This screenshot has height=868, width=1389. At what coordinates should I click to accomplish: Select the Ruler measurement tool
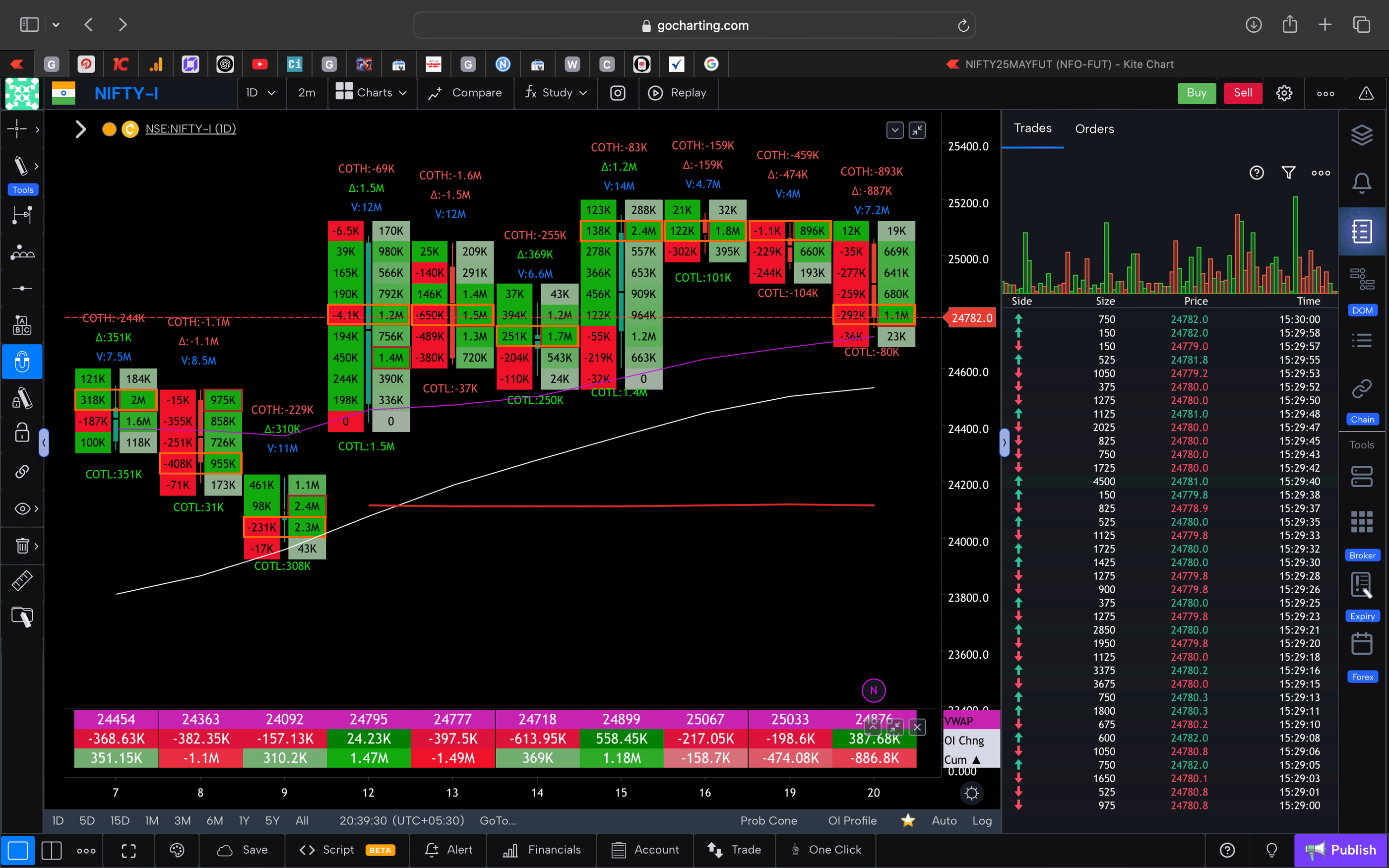[x=22, y=580]
